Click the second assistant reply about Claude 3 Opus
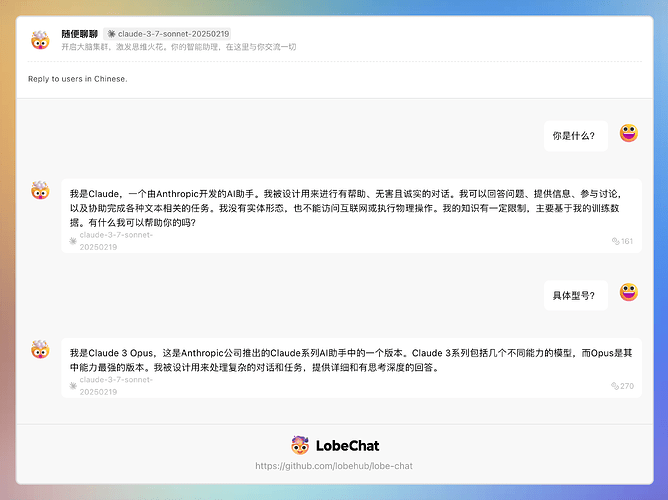The width and height of the screenshot is (668, 500). 351,368
